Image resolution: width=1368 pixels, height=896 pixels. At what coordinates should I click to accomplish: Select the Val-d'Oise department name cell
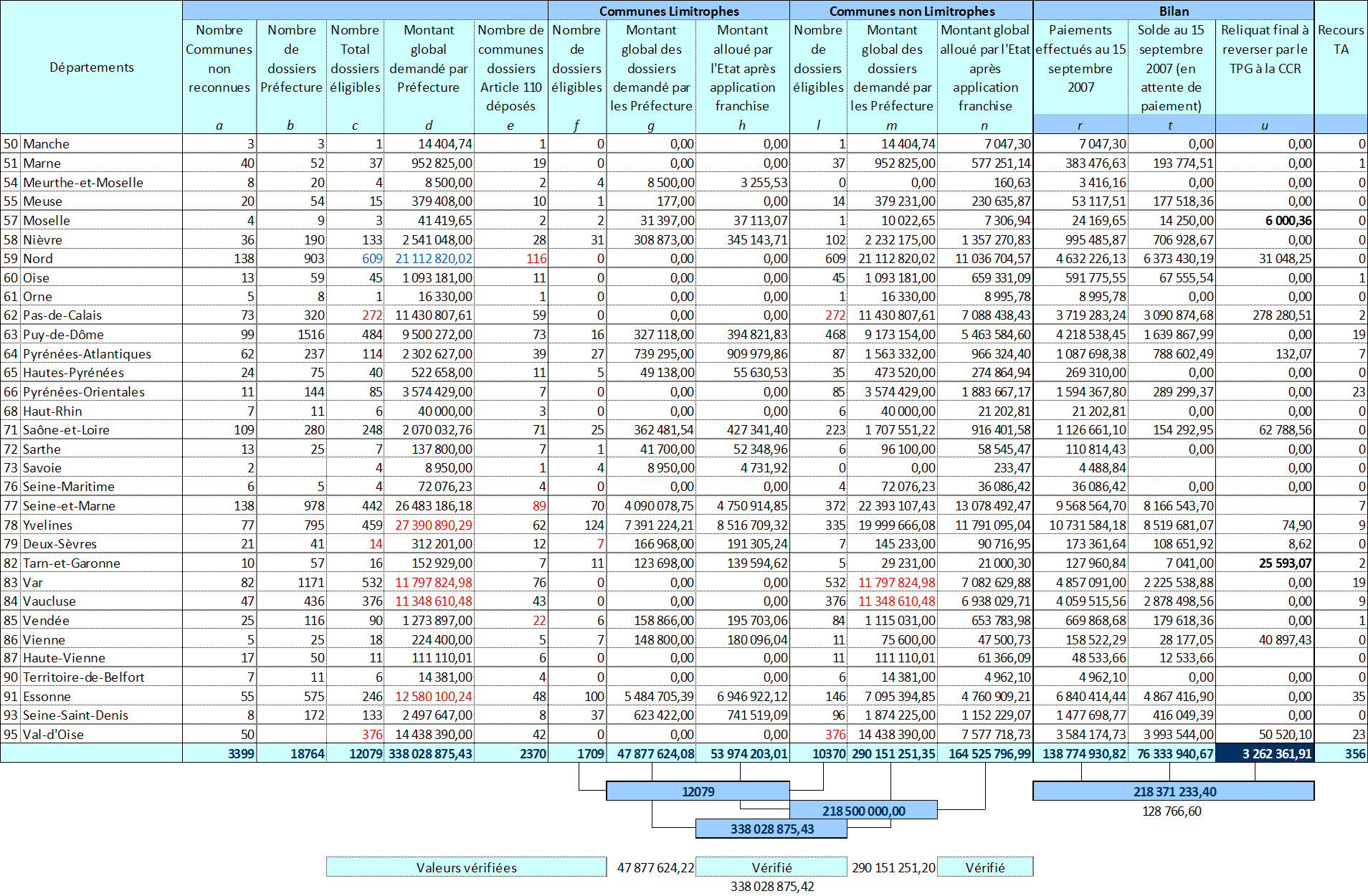pos(53,735)
